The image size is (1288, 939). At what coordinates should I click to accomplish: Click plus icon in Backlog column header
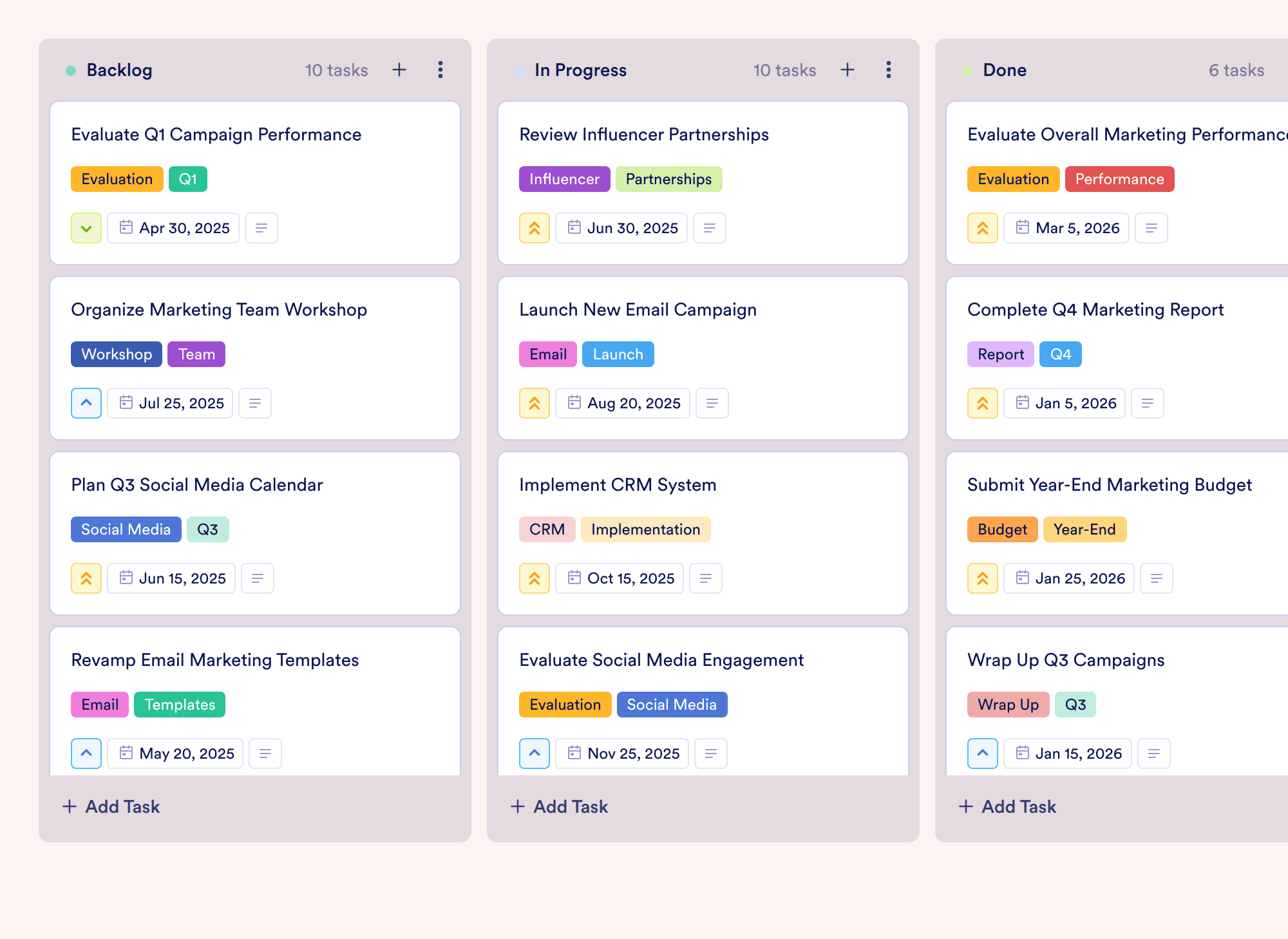399,70
